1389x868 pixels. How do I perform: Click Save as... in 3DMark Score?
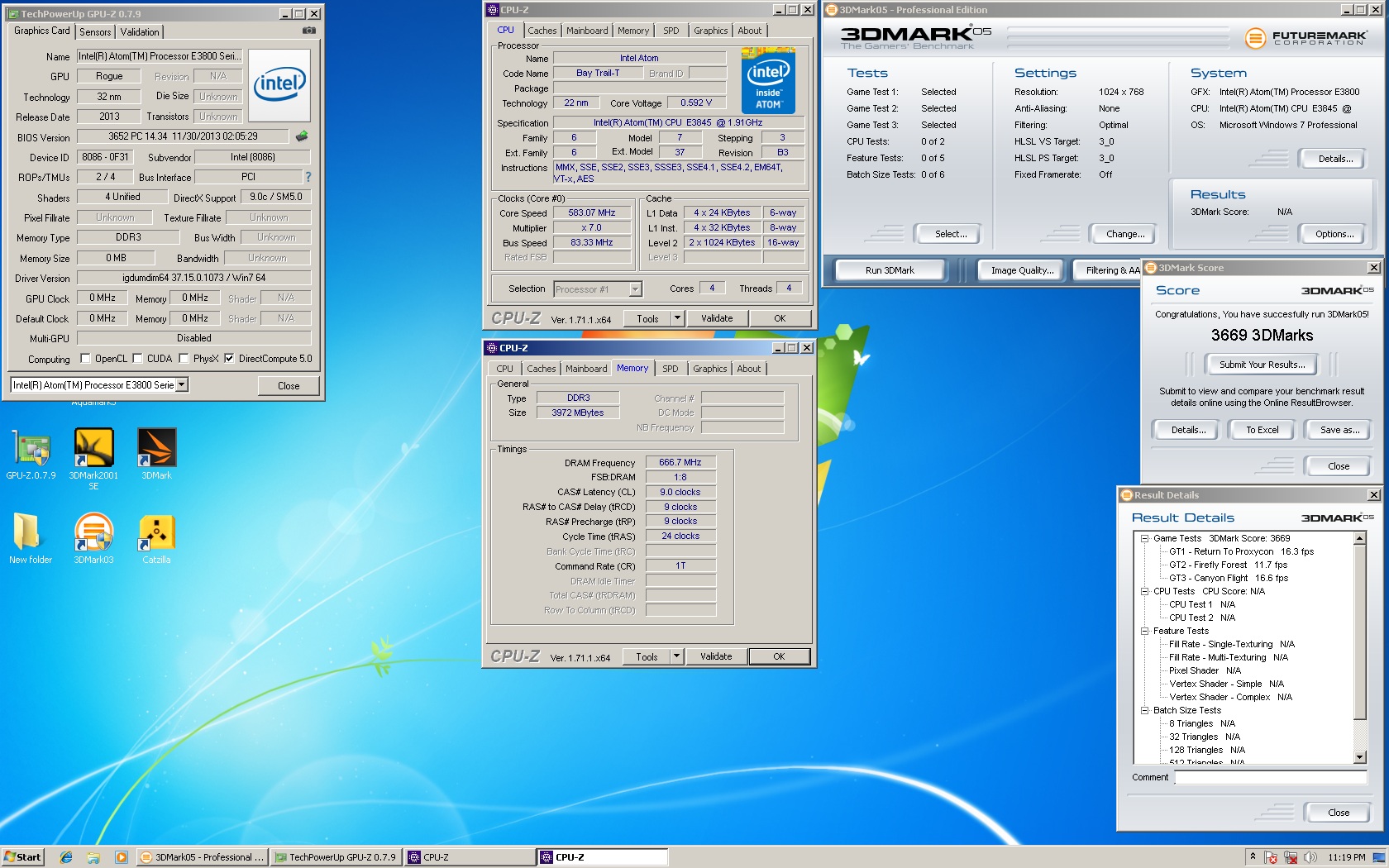(1339, 430)
